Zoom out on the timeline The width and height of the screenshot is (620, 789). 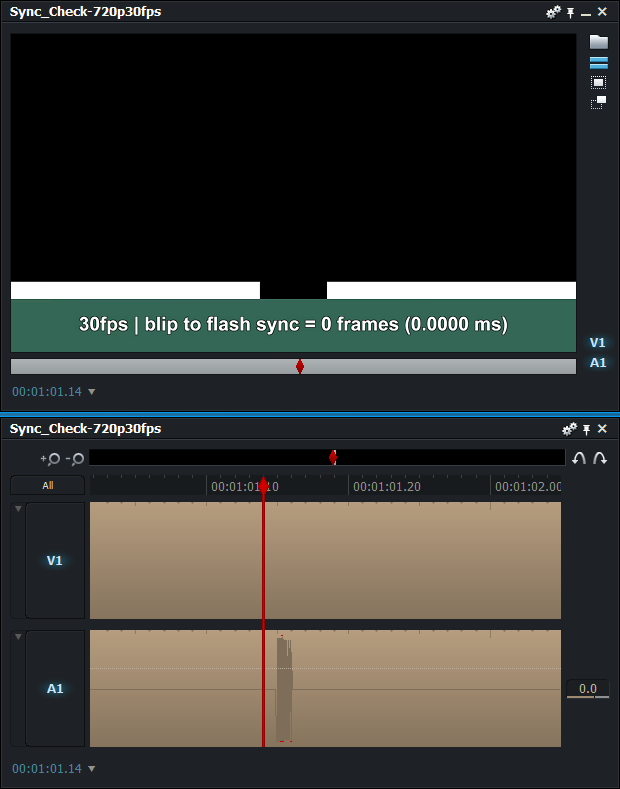[74, 458]
